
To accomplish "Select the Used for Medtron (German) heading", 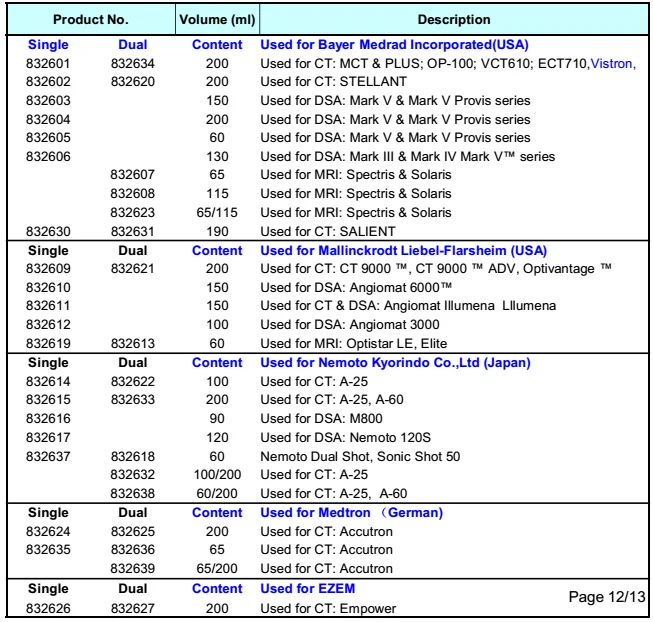I will click(351, 513).
